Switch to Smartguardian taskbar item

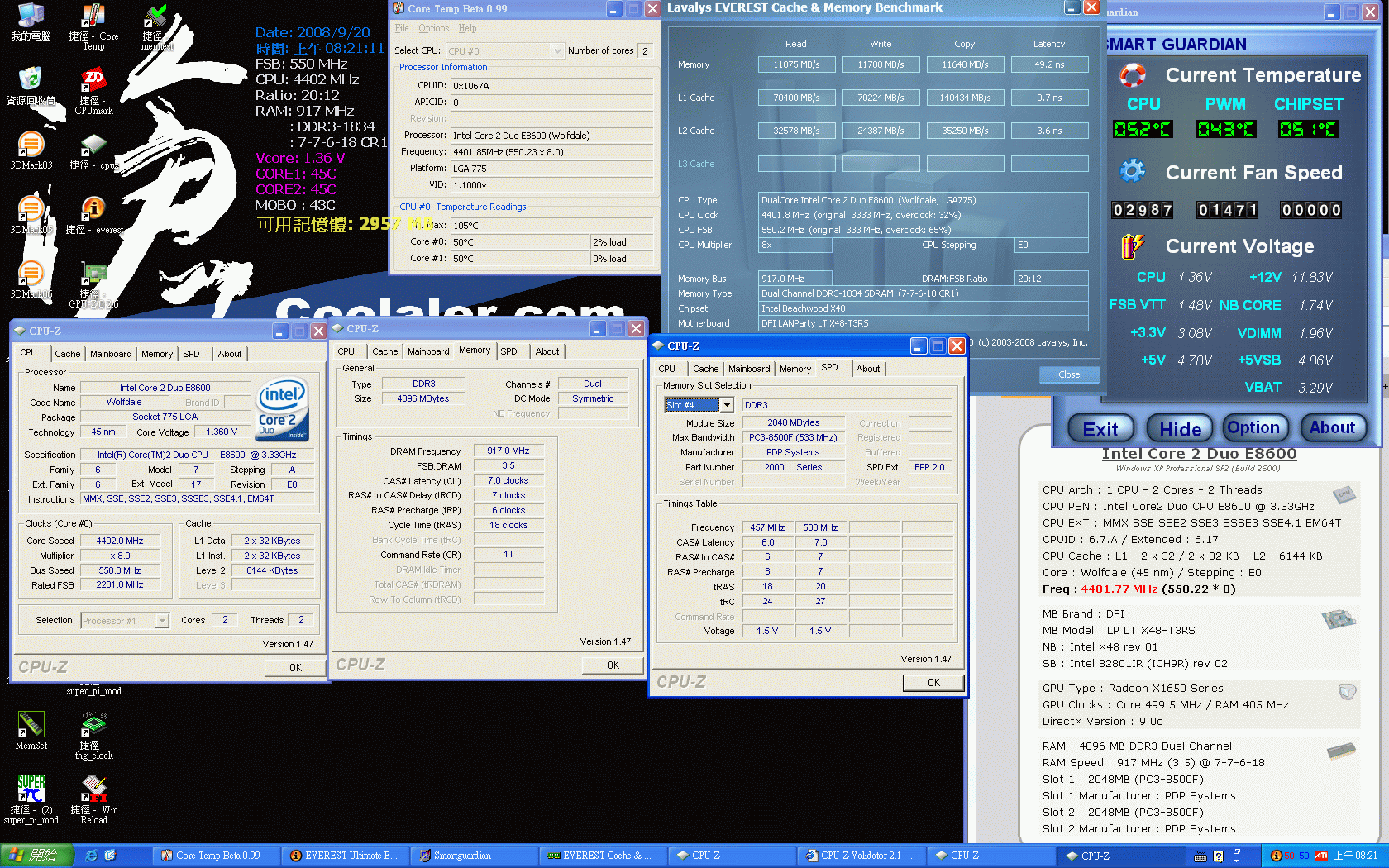coord(475,856)
